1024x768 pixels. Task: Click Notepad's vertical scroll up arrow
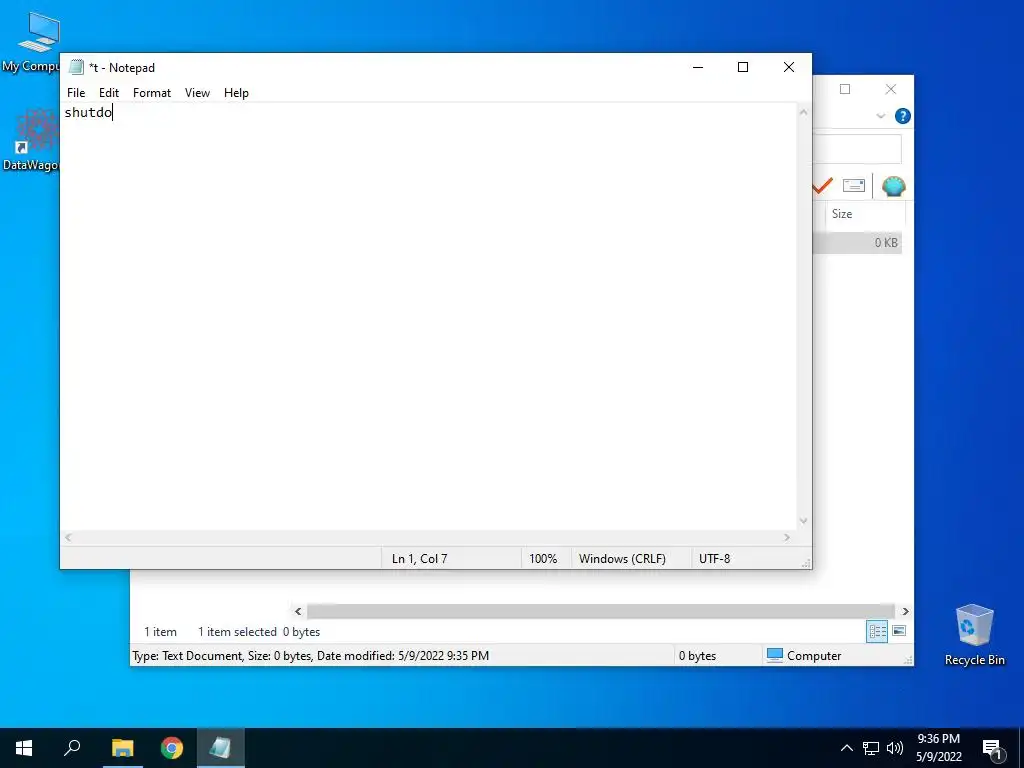[803, 112]
